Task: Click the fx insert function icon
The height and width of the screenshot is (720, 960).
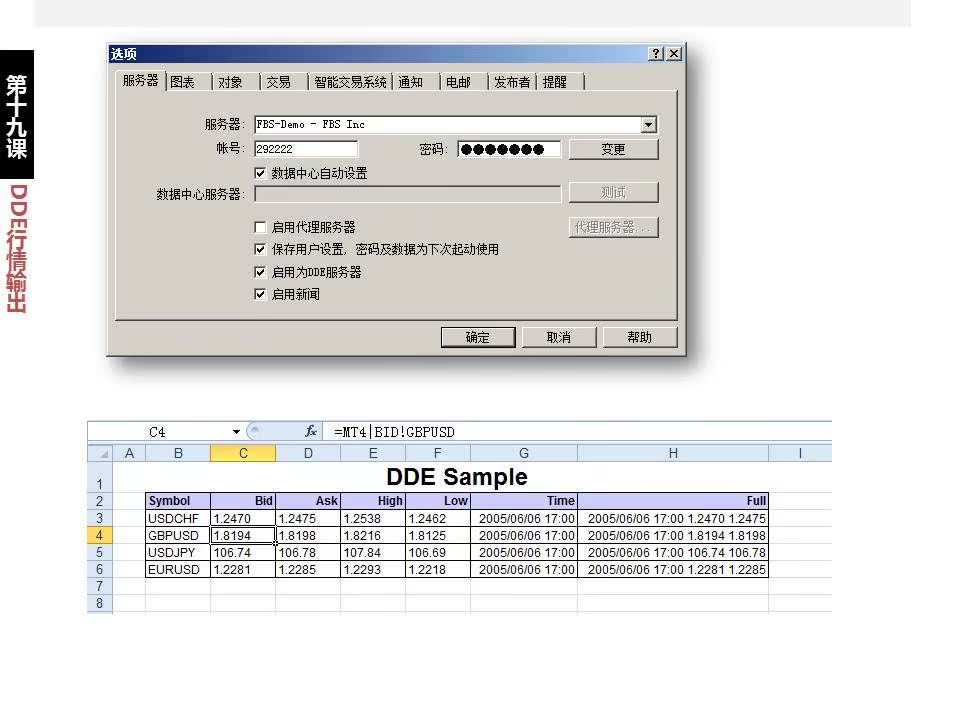Action: pyautogui.click(x=311, y=432)
